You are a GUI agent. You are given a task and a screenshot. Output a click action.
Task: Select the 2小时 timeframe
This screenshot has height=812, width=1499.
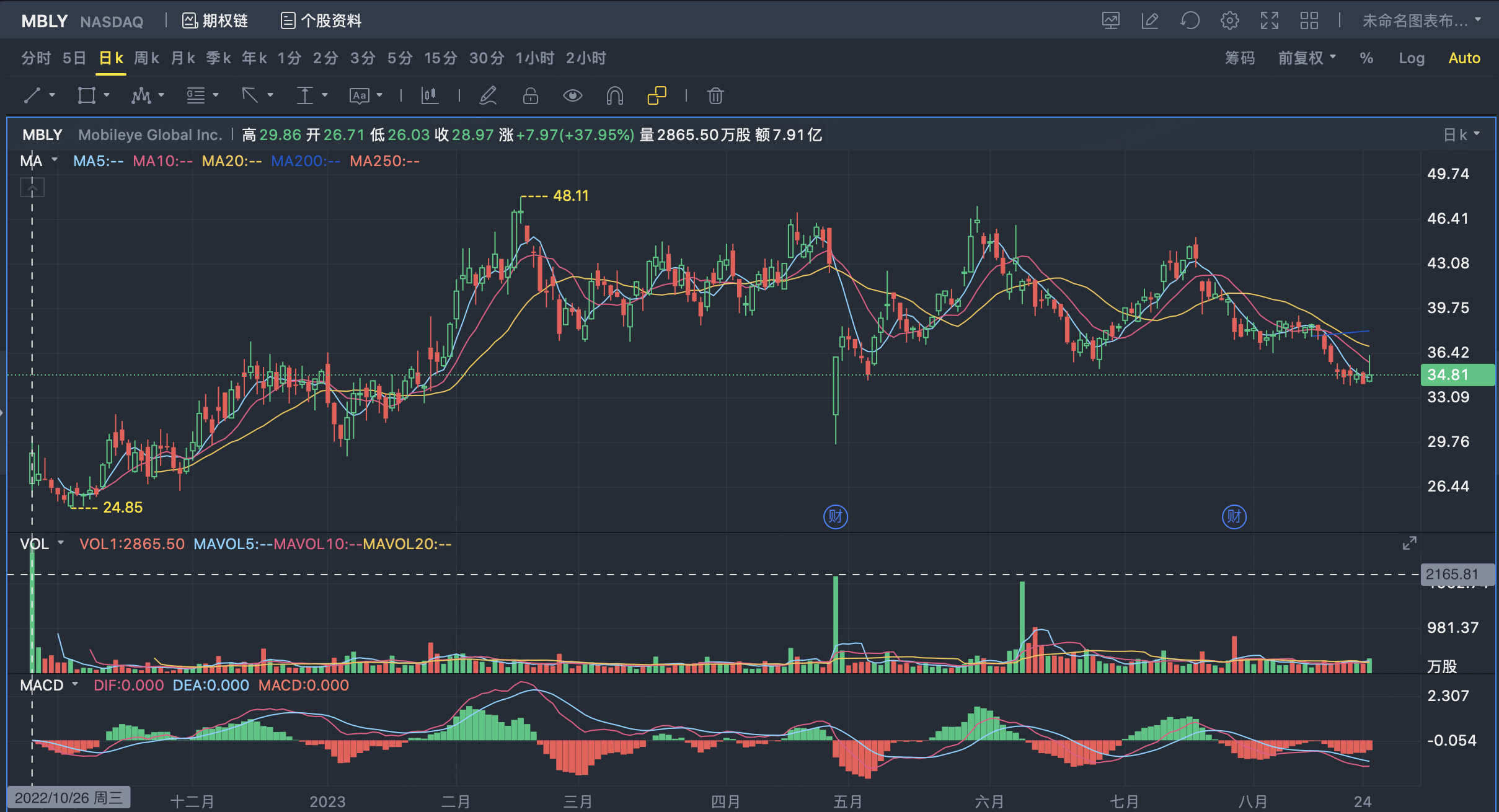pos(586,58)
